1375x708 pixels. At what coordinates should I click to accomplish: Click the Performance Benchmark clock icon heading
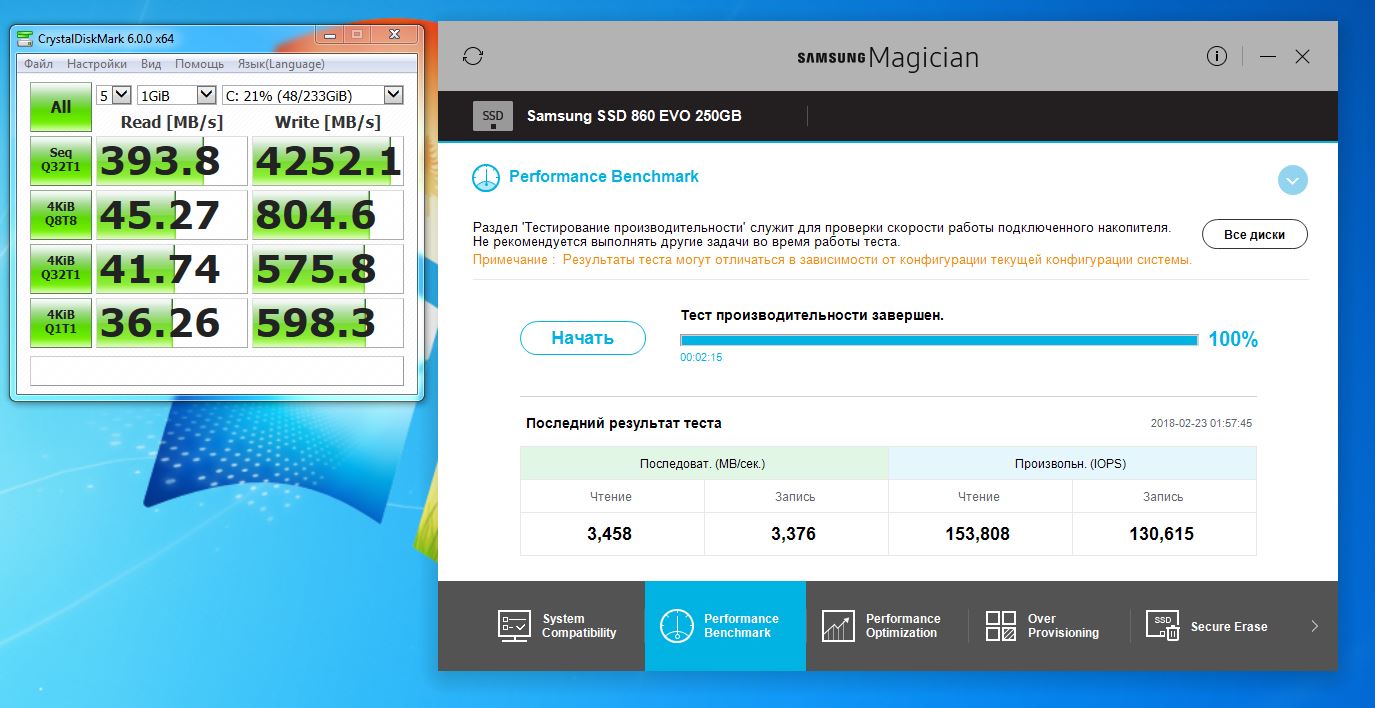(x=486, y=177)
